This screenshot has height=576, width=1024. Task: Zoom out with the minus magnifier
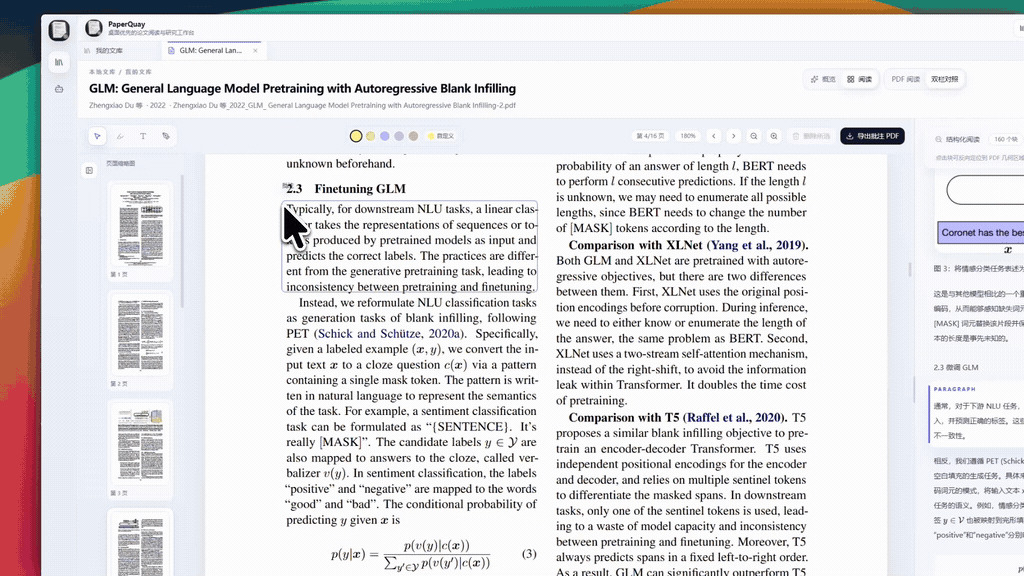tap(754, 136)
